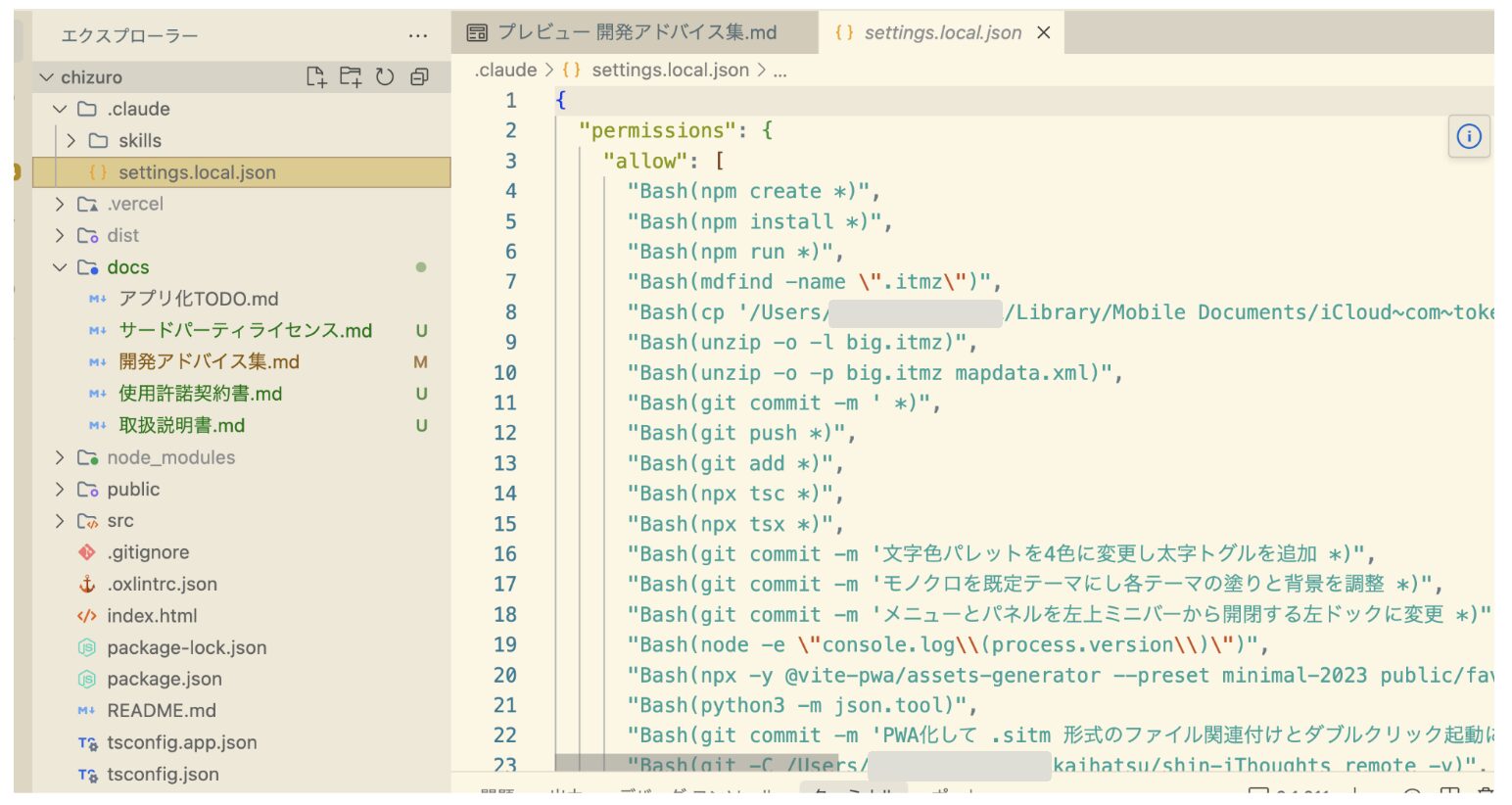Click line number 12 in gutter
The image size is (1512, 805).
tap(505, 433)
